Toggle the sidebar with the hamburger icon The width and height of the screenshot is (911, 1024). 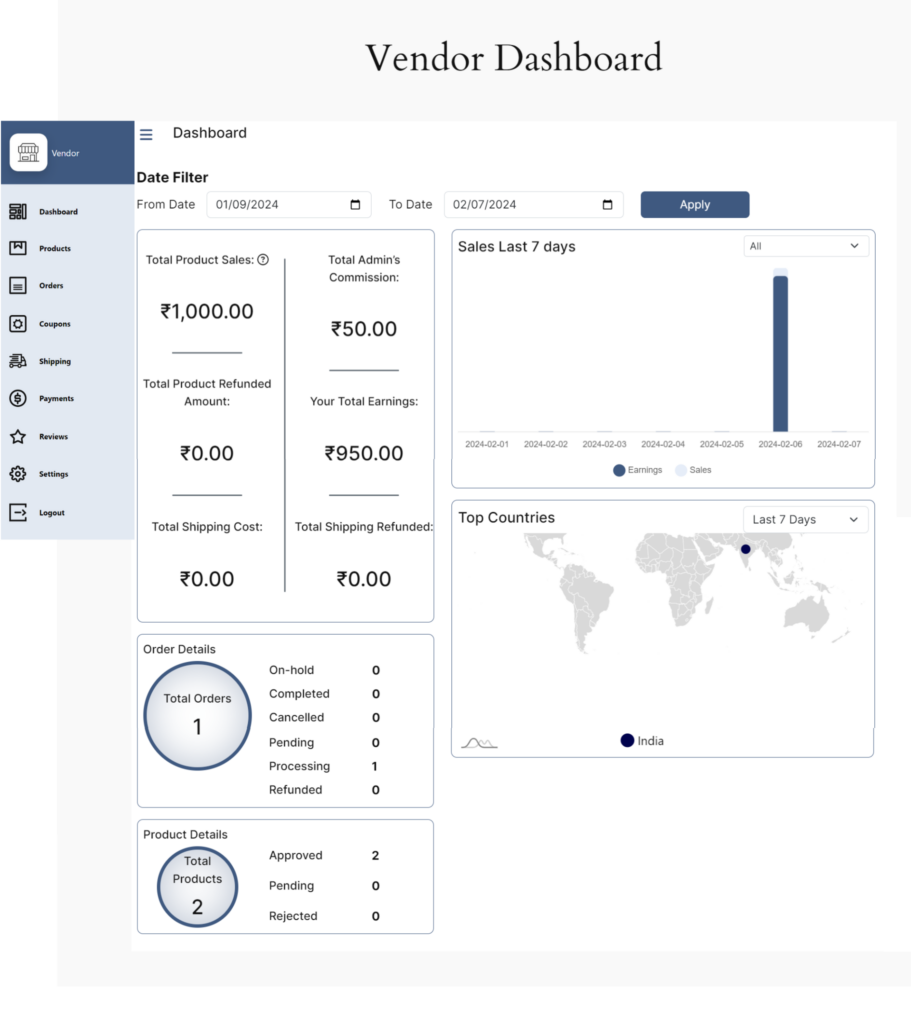146,134
